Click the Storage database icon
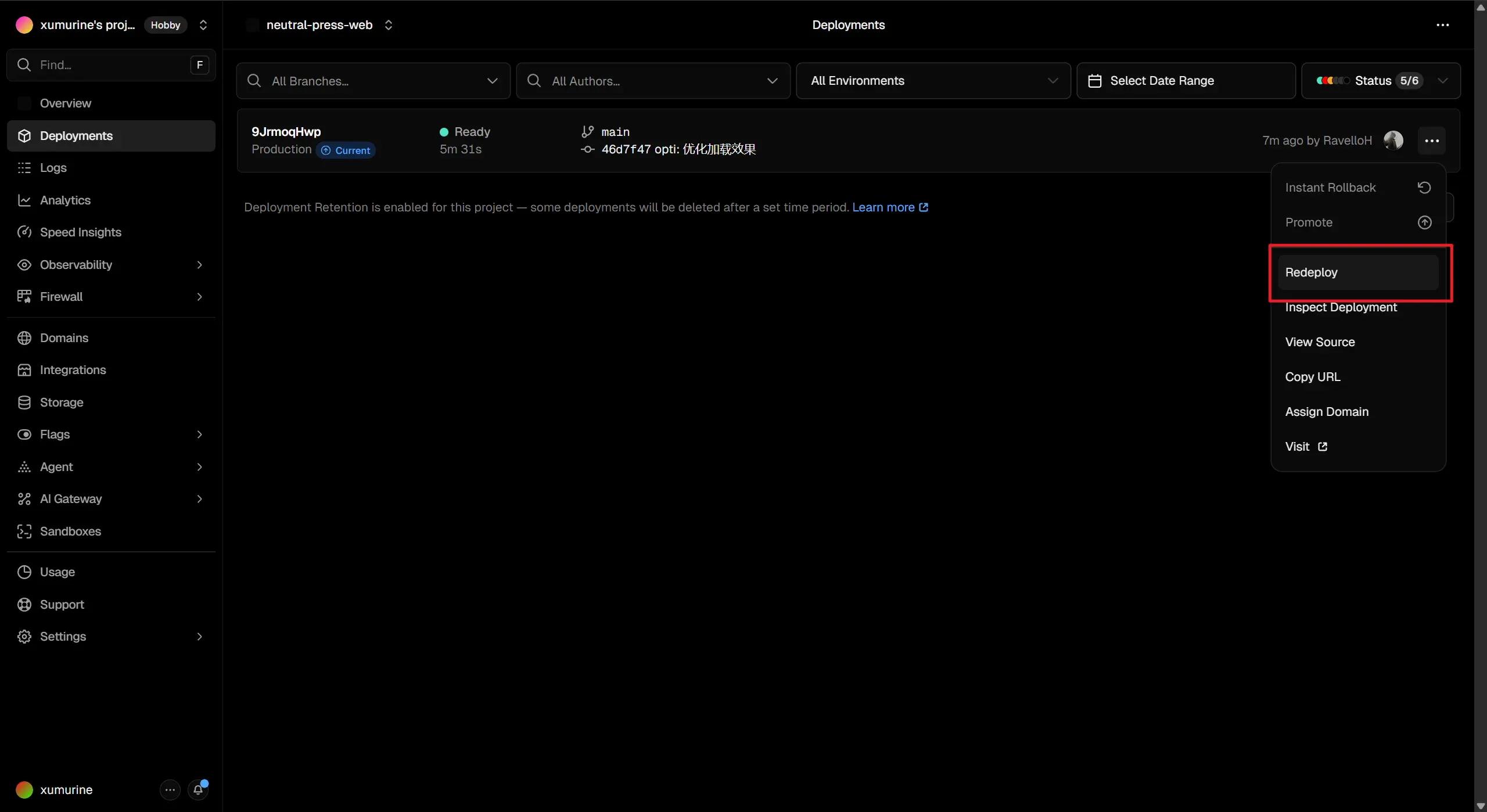This screenshot has width=1487, height=812. 24,403
